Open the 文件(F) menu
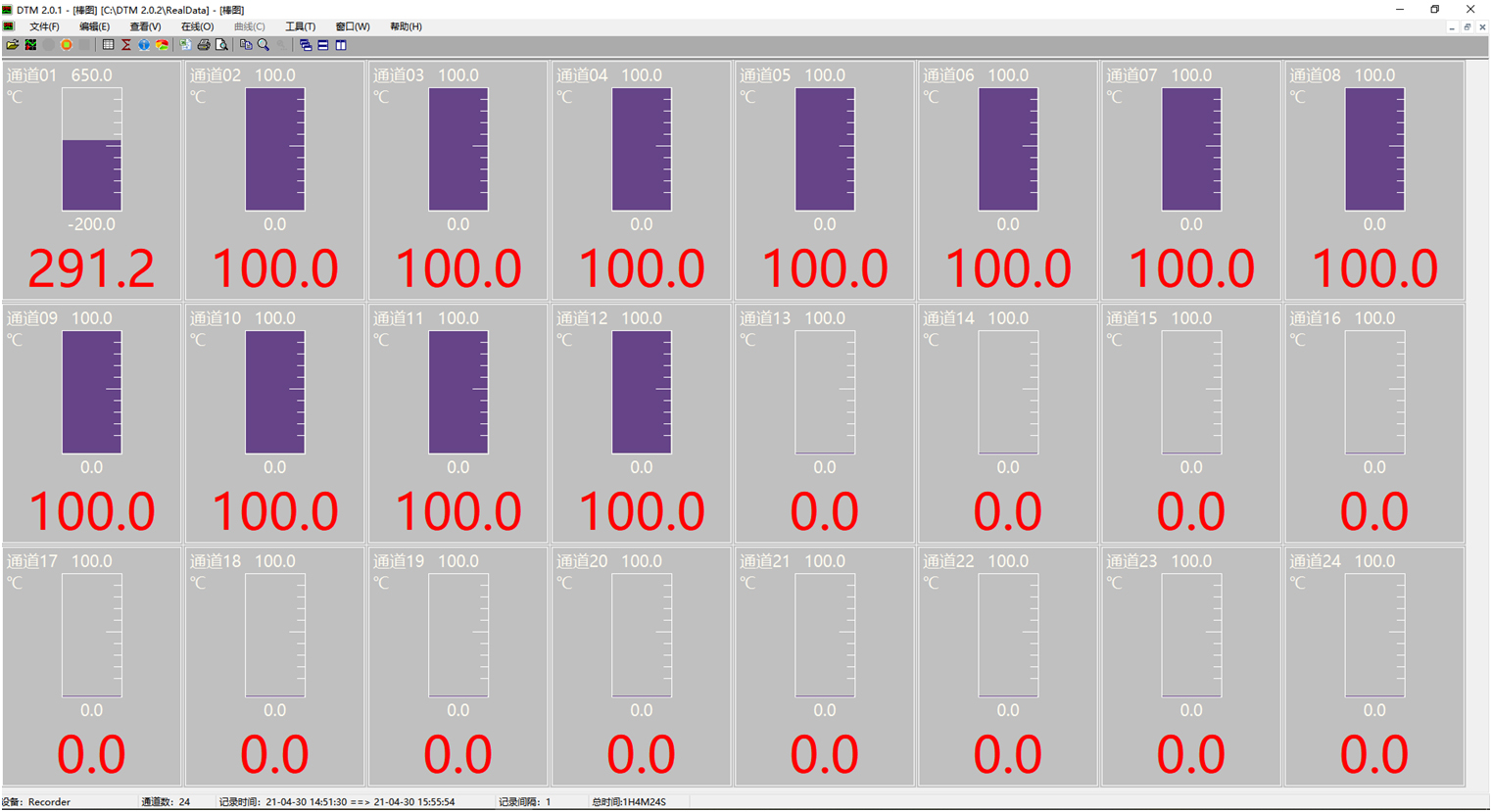Viewport: 1492px width, 812px height. pos(44,26)
